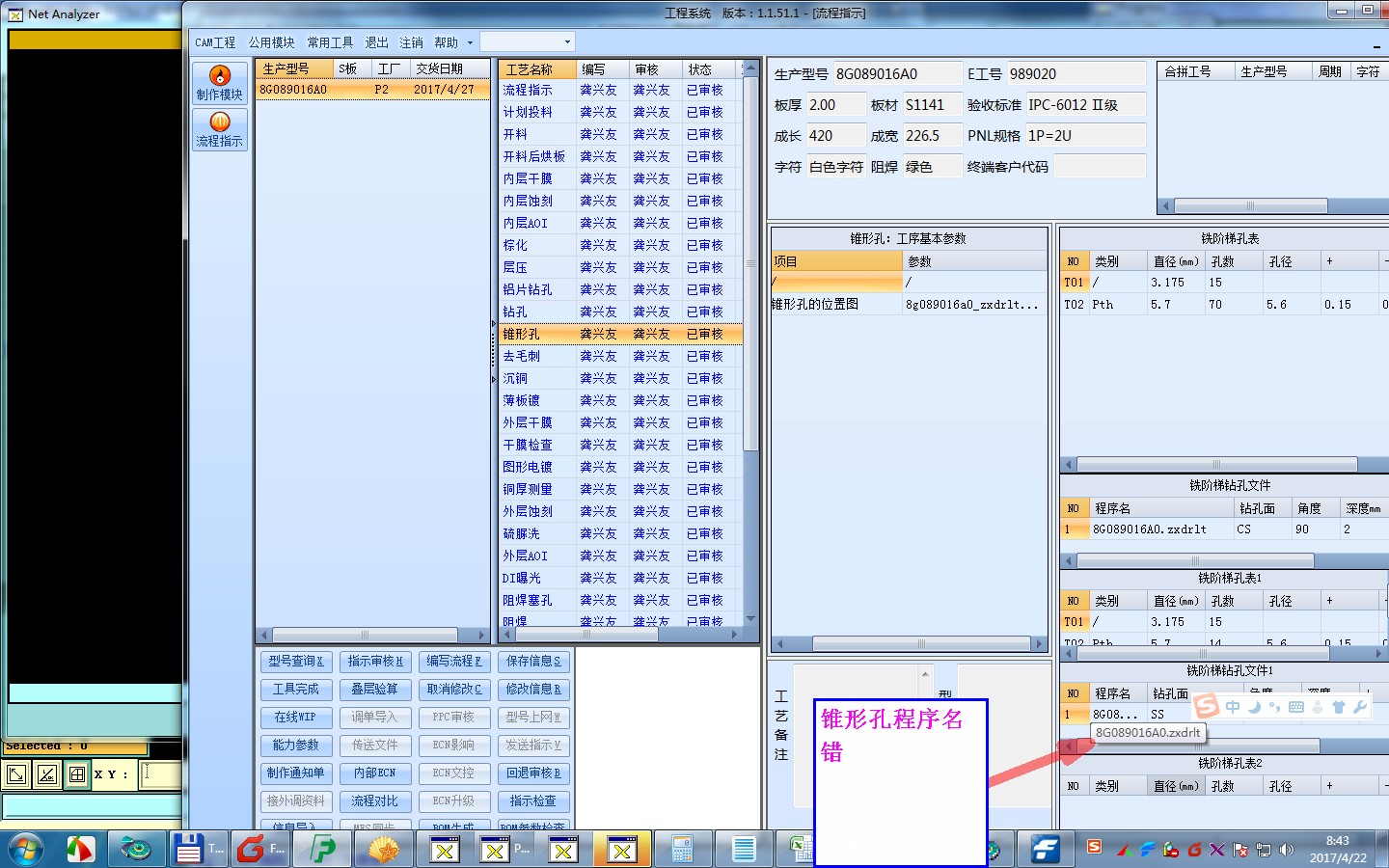Click the 叠层验算 button

click(x=375, y=690)
